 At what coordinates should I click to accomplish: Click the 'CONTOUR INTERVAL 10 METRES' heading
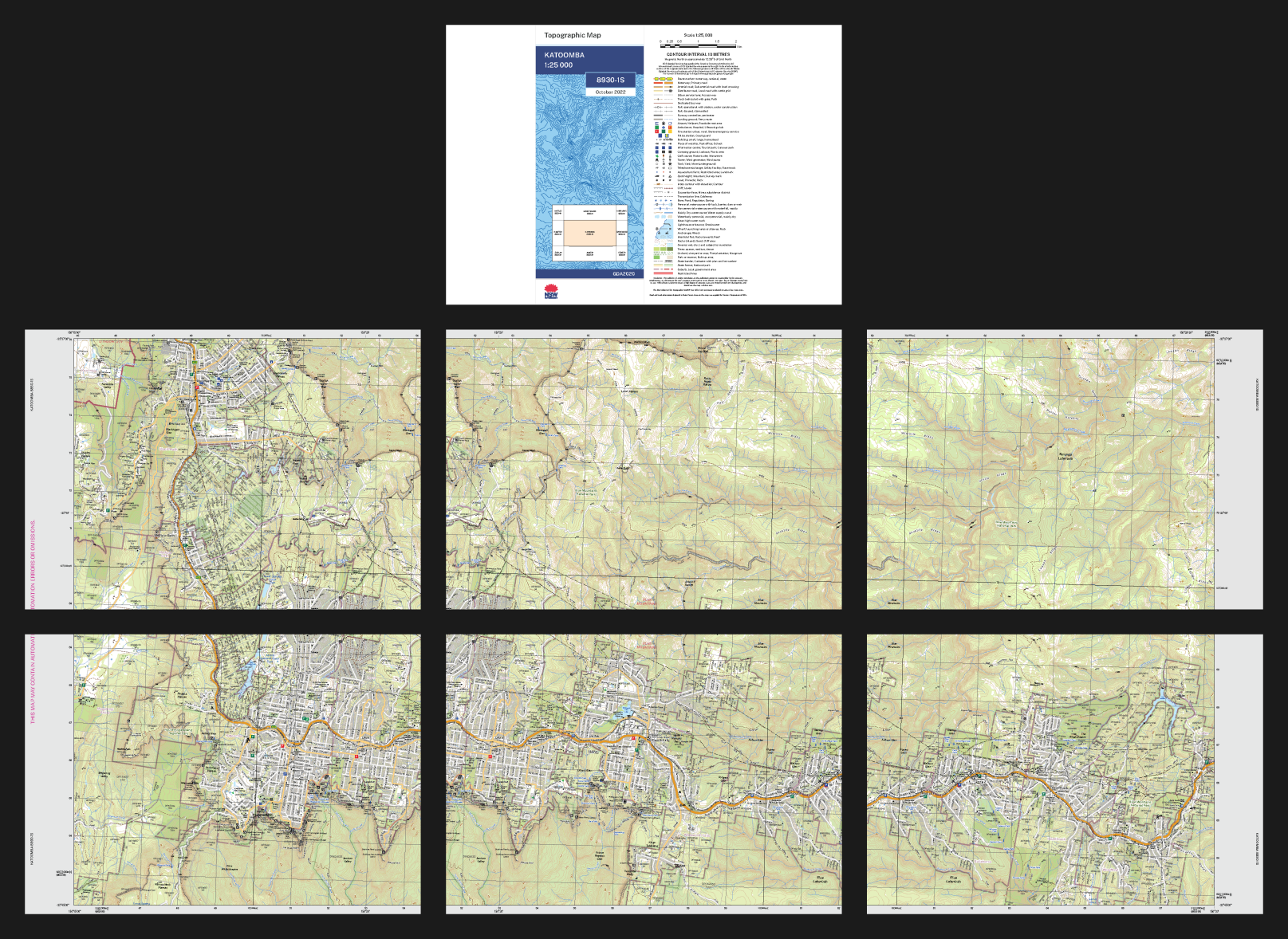(x=698, y=54)
